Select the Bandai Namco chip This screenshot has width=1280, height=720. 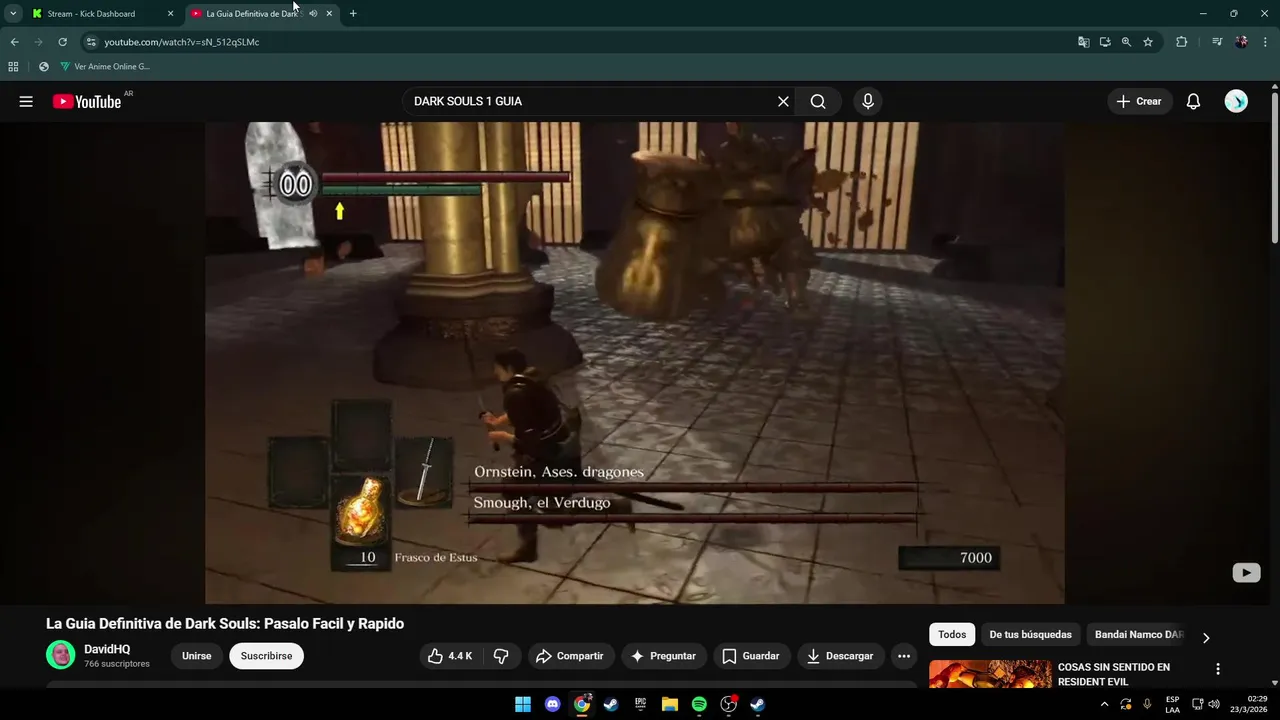coord(1138,634)
